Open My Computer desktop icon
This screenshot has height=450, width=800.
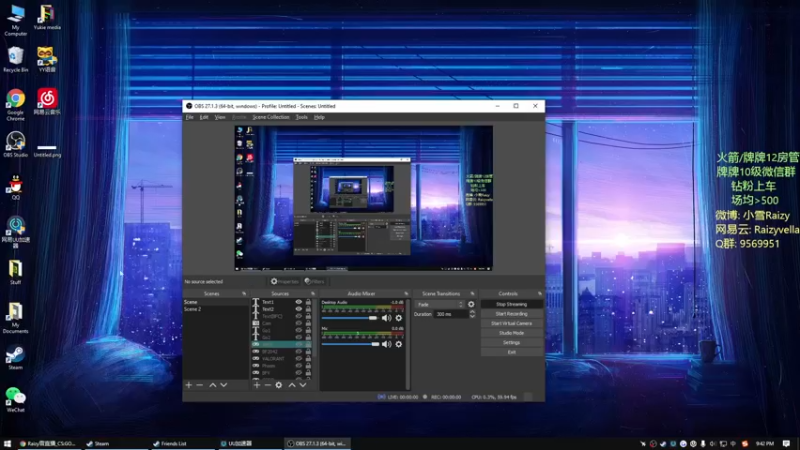click(x=15, y=20)
